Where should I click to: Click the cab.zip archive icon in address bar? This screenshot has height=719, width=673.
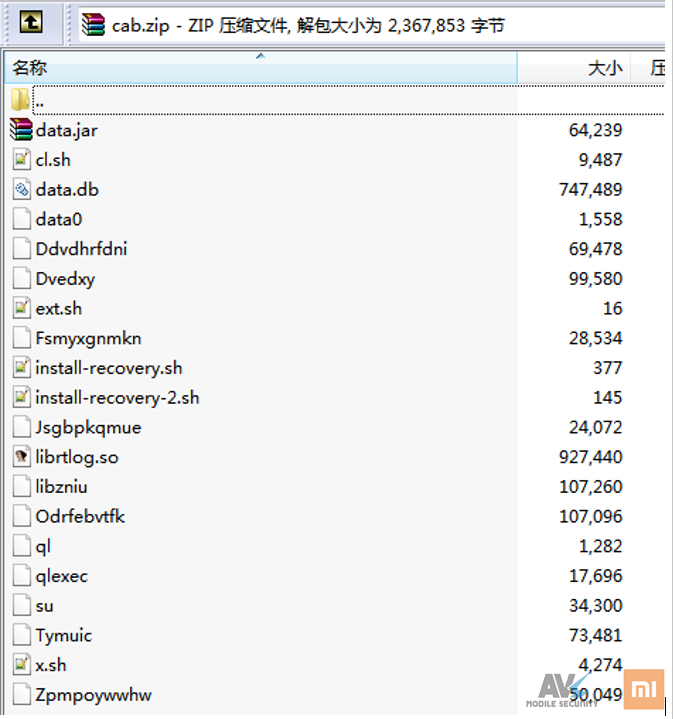pyautogui.click(x=93, y=25)
